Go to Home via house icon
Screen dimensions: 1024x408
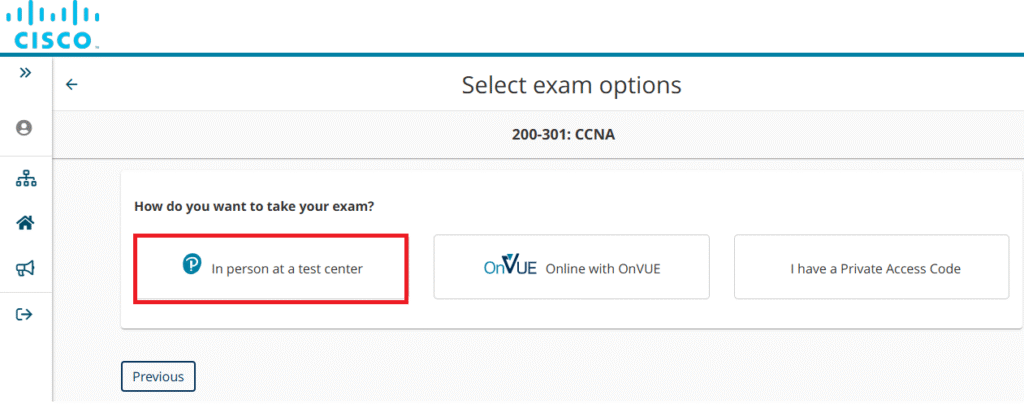[25, 223]
